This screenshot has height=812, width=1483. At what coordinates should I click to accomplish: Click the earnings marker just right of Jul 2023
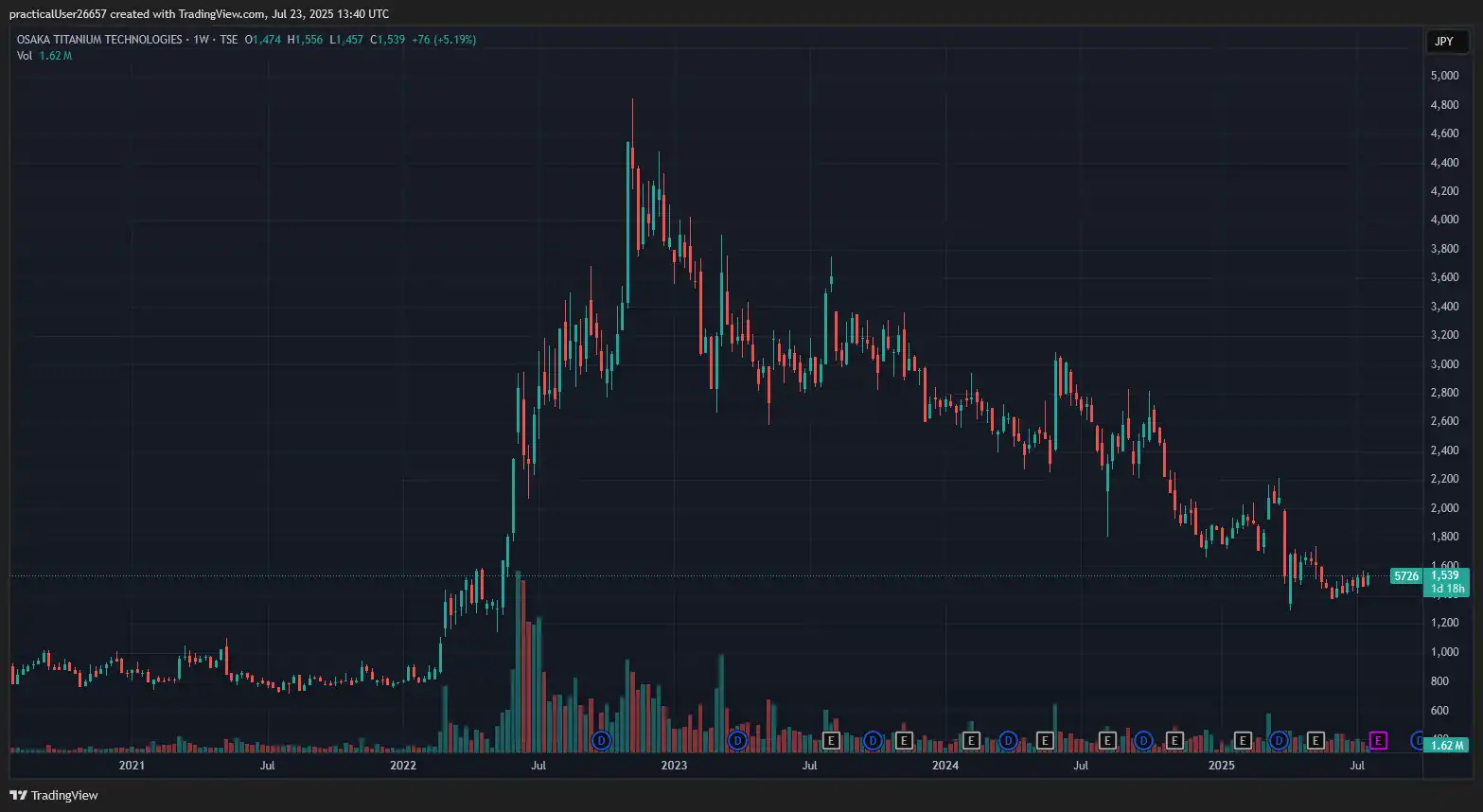831,740
